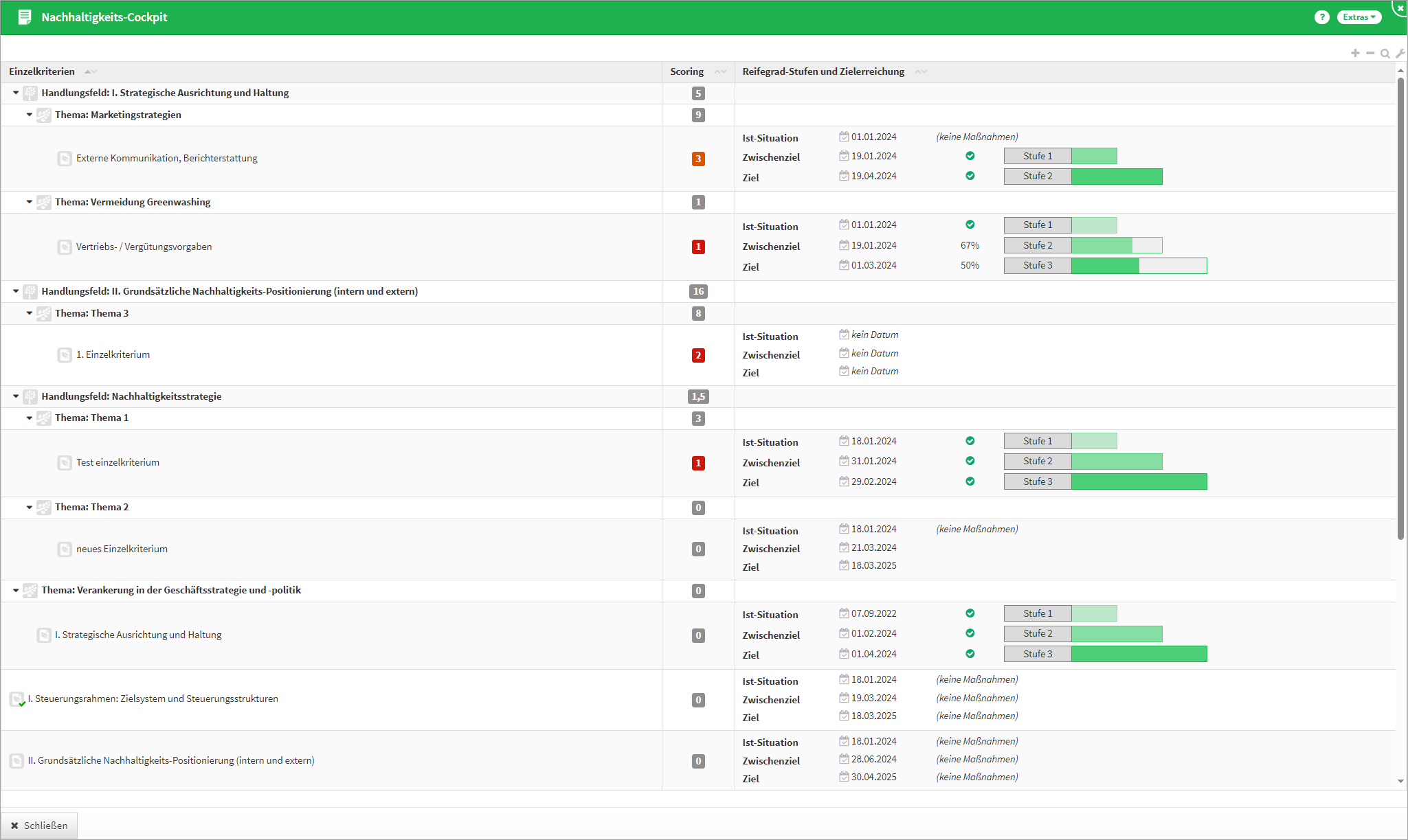Open the Extras dropdown menu
The height and width of the screenshot is (840, 1408).
[1359, 17]
